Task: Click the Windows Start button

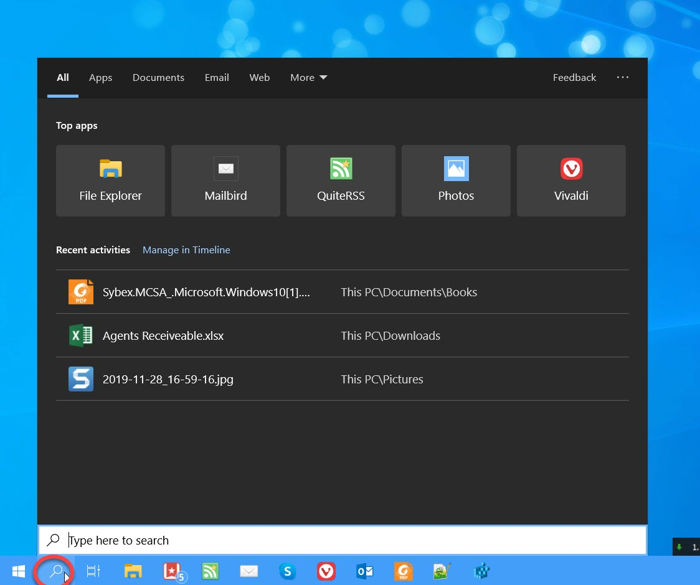Action: pyautogui.click(x=18, y=571)
